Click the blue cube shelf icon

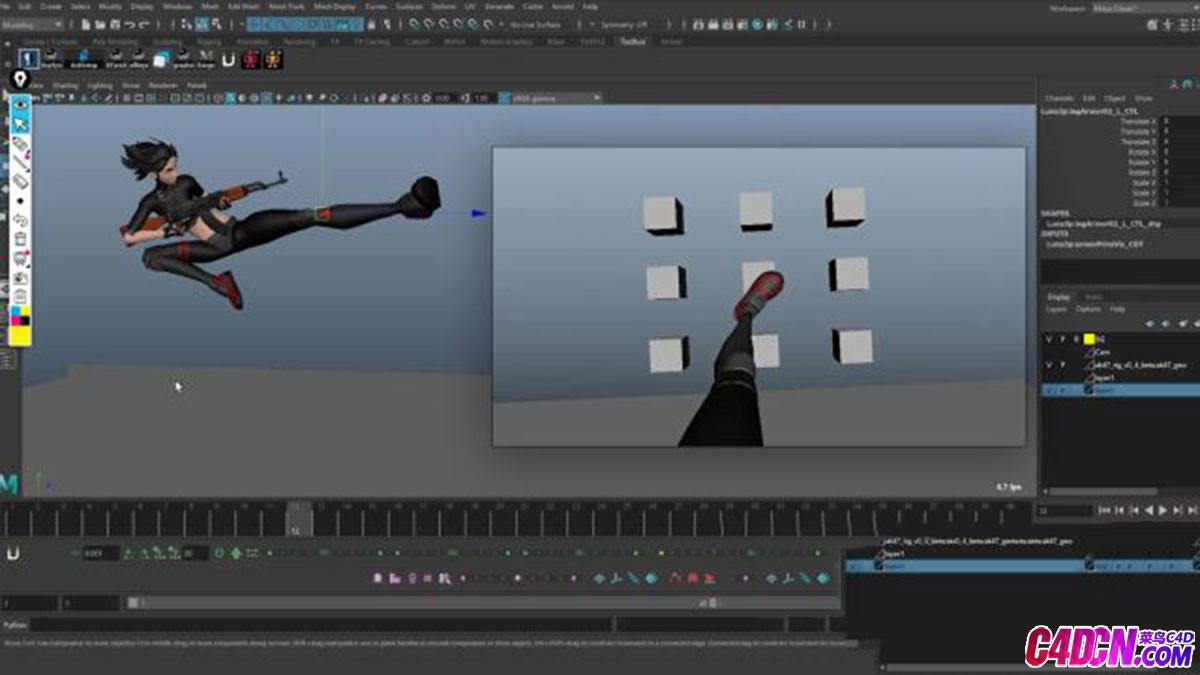click(x=161, y=60)
